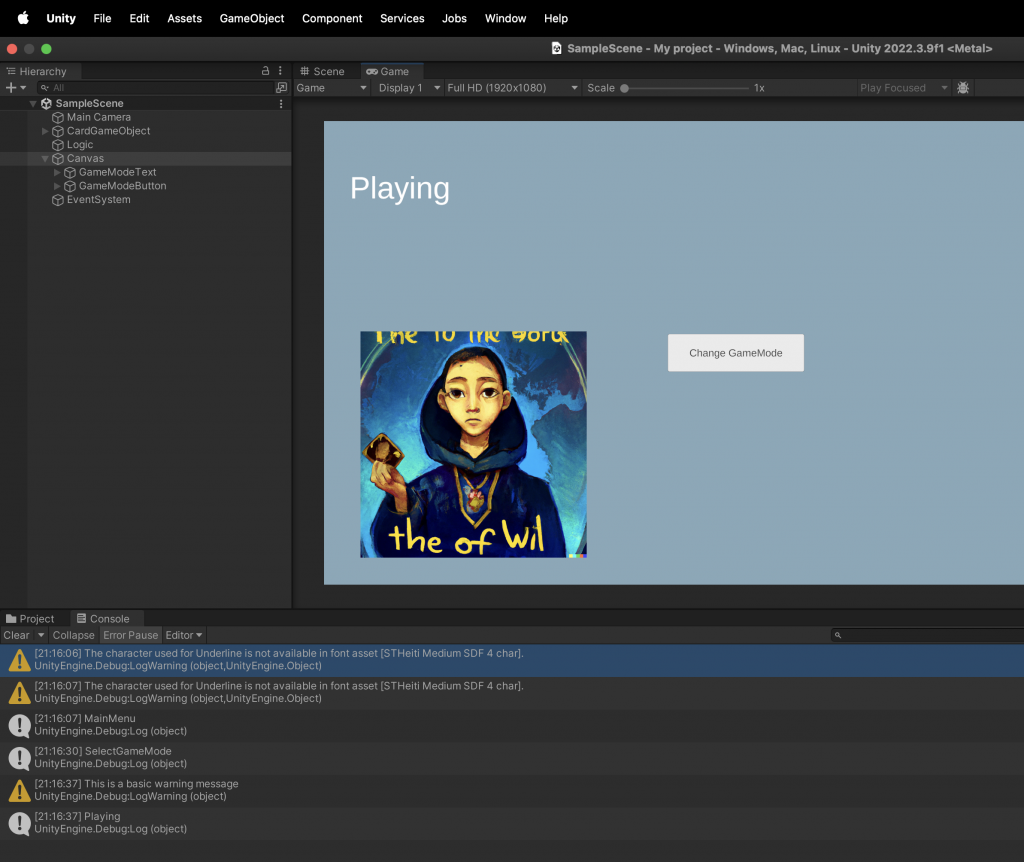The width and height of the screenshot is (1024, 862).
Task: Open the Jobs menu
Action: pos(454,18)
